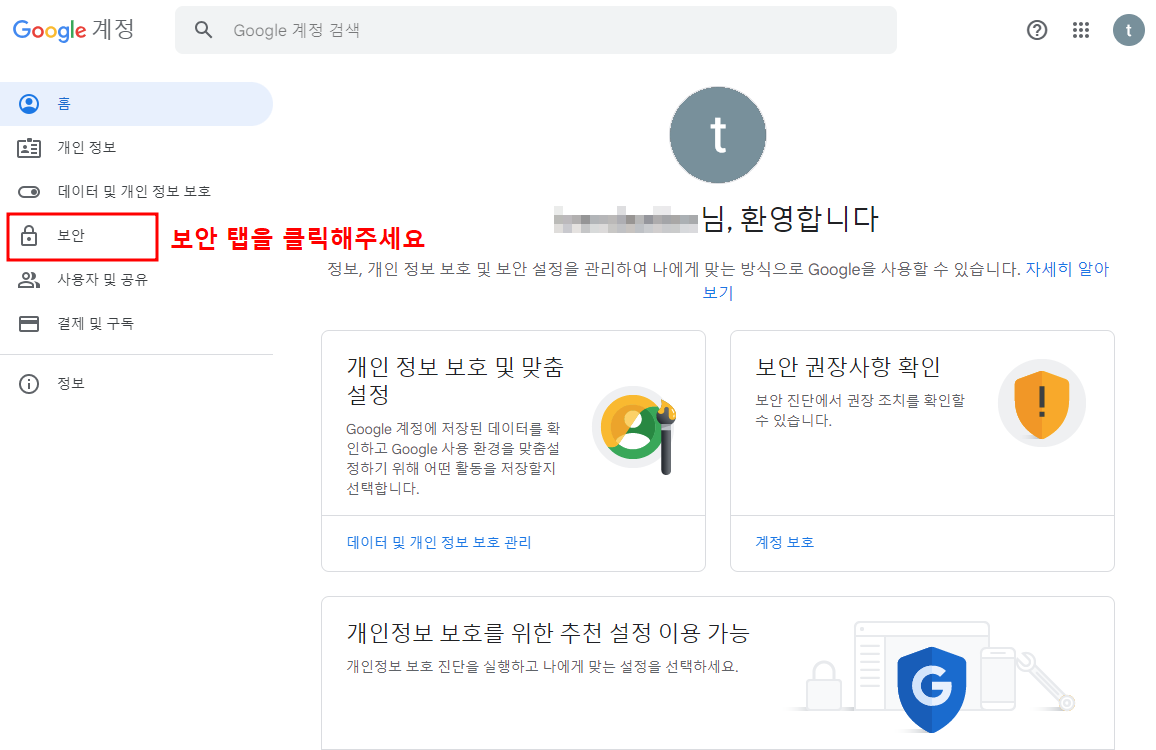Open the Google apps grid icon
The height and width of the screenshot is (750, 1156).
click(x=1081, y=30)
